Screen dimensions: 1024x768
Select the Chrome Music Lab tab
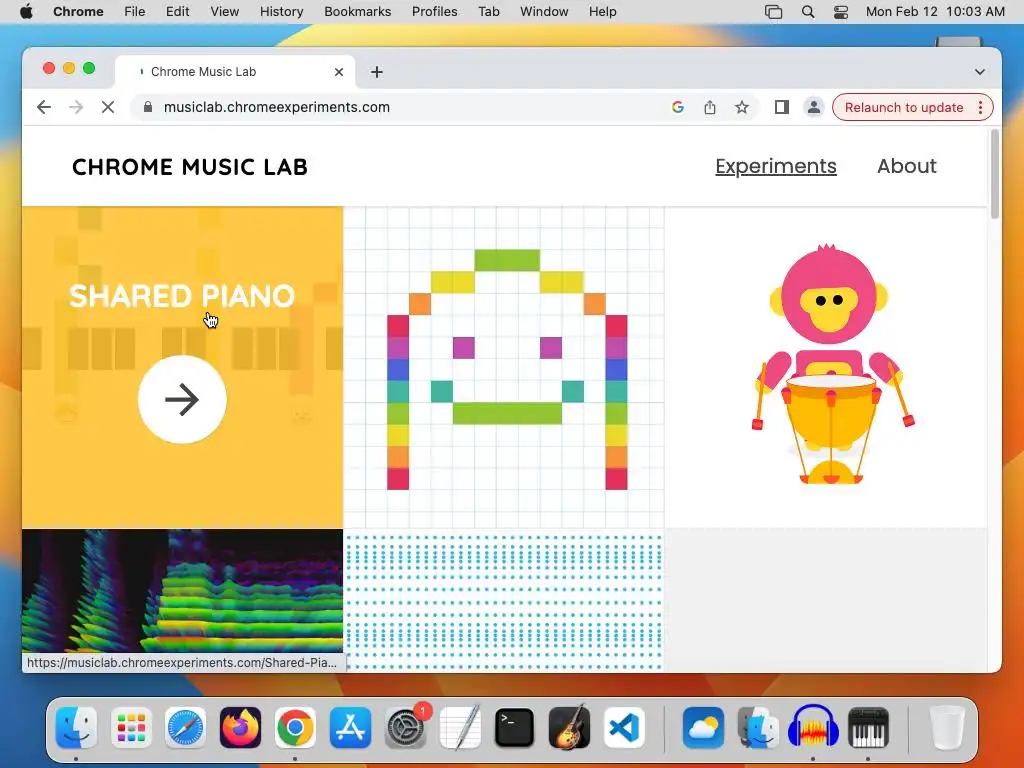pos(235,72)
